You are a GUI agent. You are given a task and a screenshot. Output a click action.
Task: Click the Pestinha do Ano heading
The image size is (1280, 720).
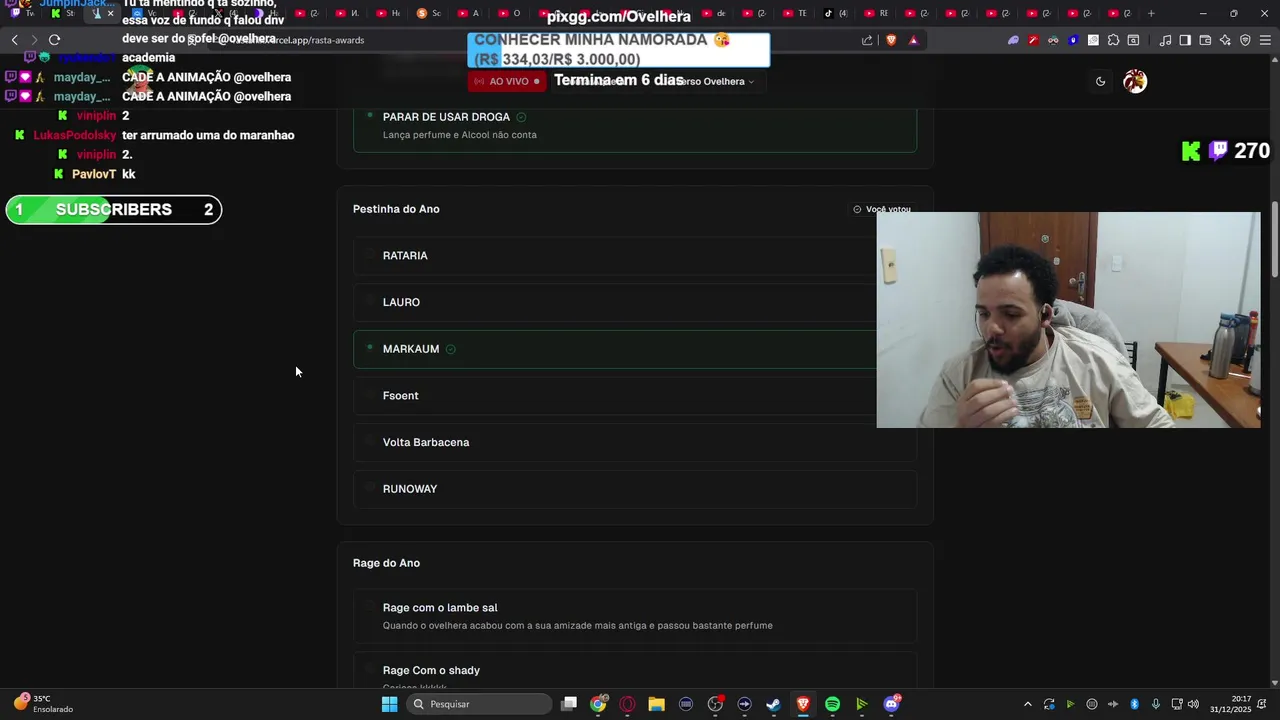(x=396, y=209)
